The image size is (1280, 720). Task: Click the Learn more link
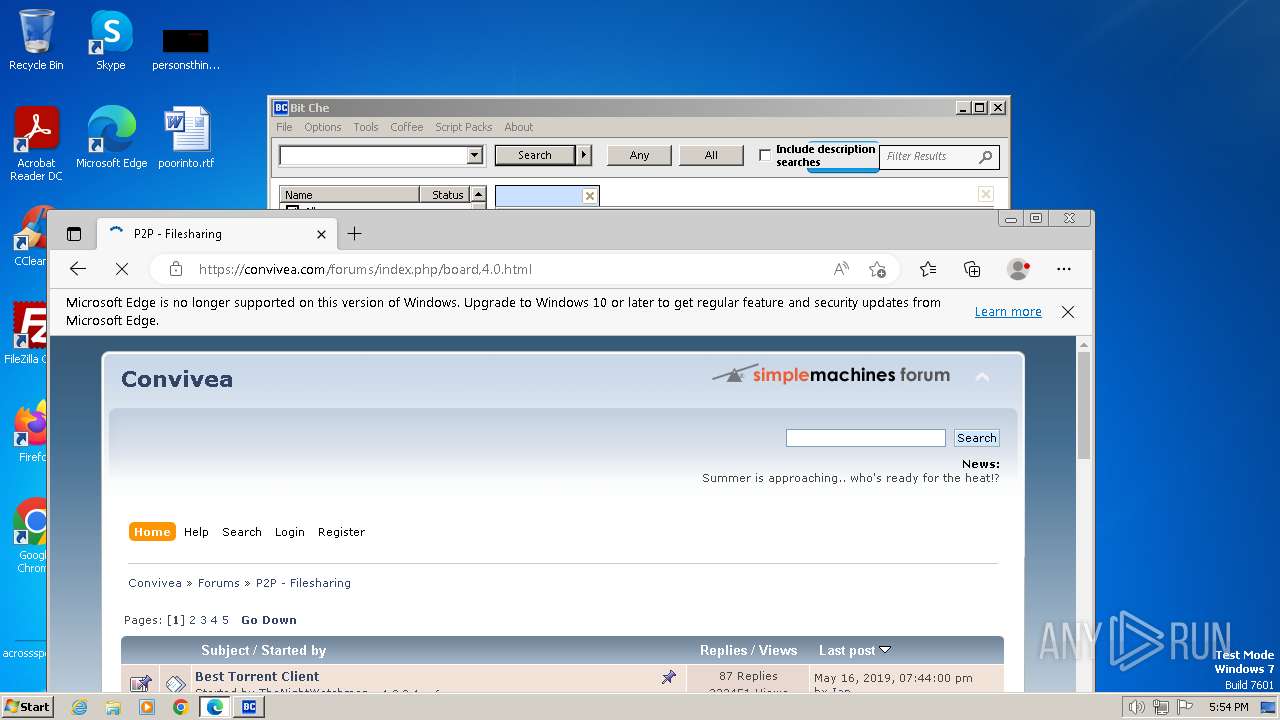[1008, 312]
